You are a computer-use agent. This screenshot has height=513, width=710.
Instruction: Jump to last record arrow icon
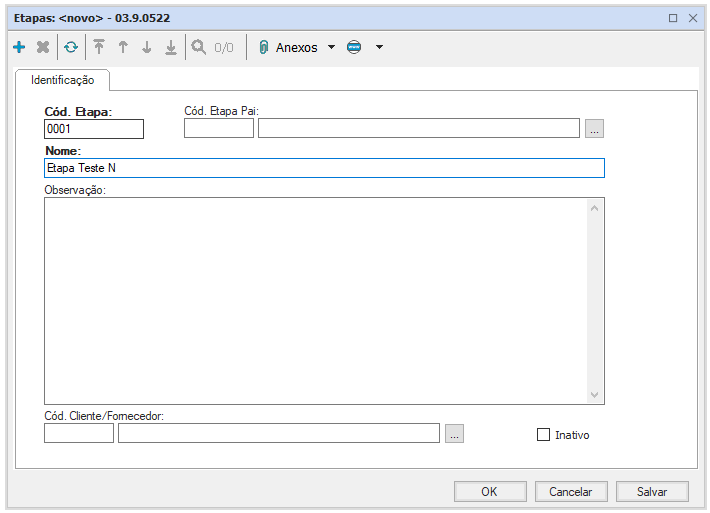tap(171, 47)
